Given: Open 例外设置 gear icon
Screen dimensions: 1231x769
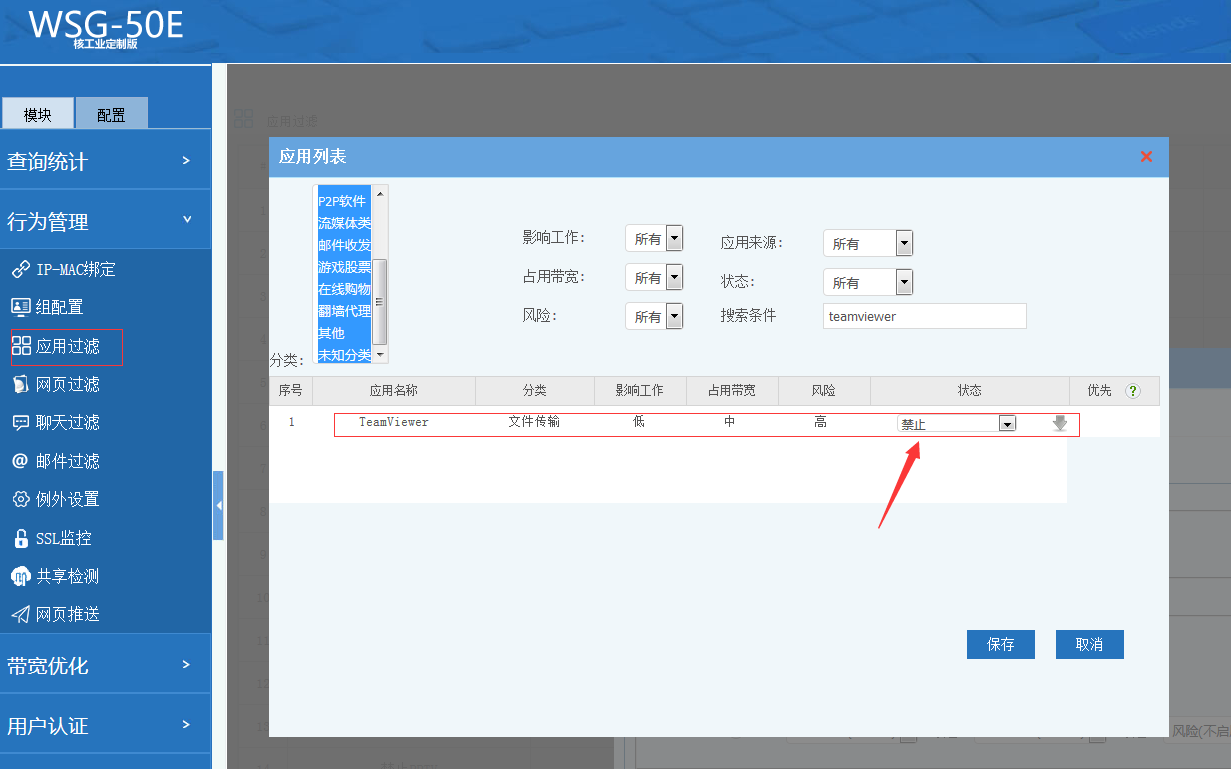Looking at the screenshot, I should [21, 500].
